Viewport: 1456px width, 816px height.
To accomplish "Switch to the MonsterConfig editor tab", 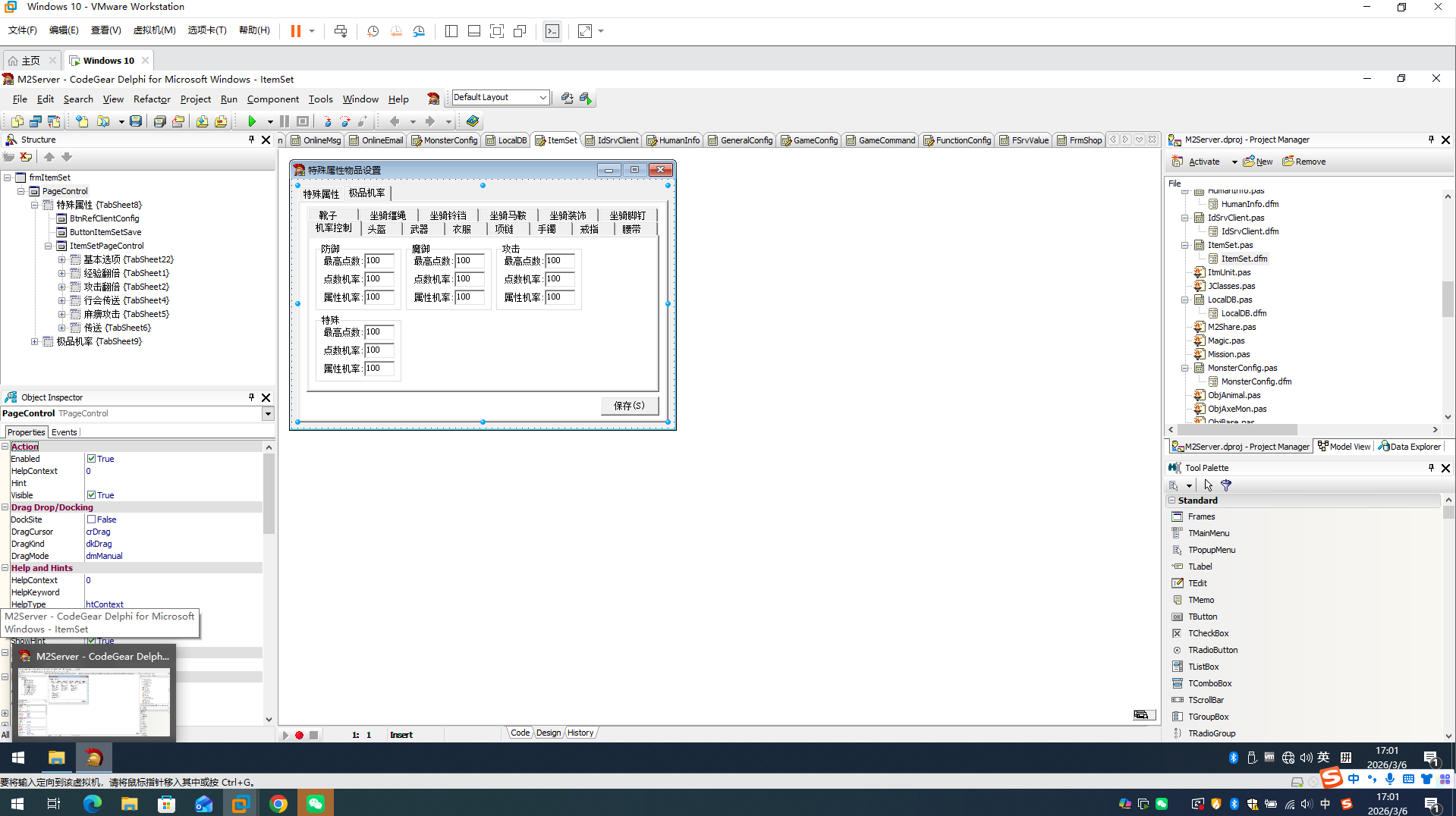I will (445, 140).
